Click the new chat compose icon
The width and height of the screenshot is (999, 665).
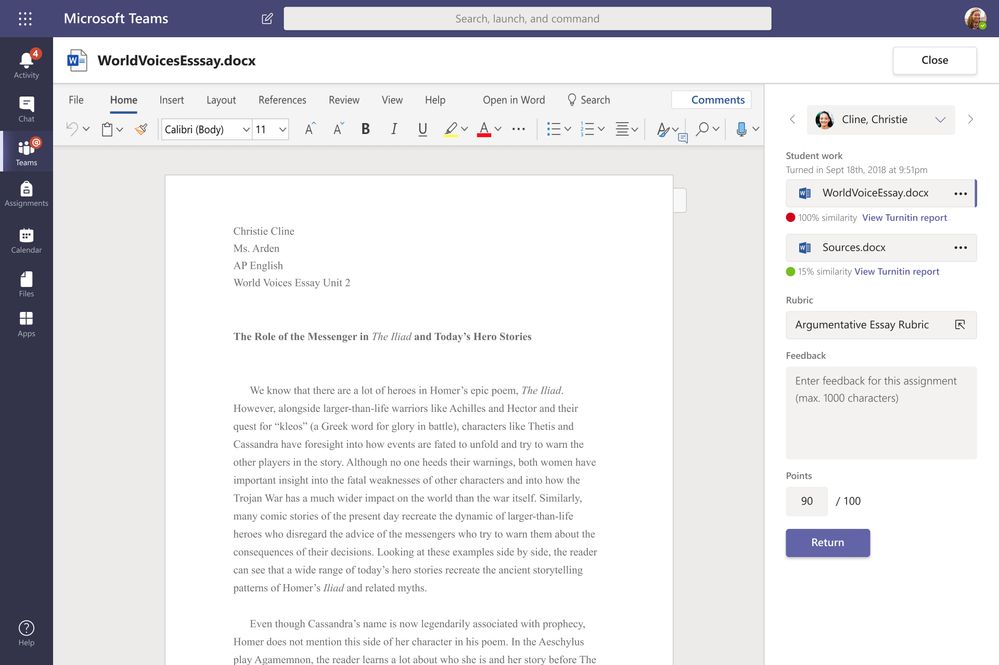(267, 18)
